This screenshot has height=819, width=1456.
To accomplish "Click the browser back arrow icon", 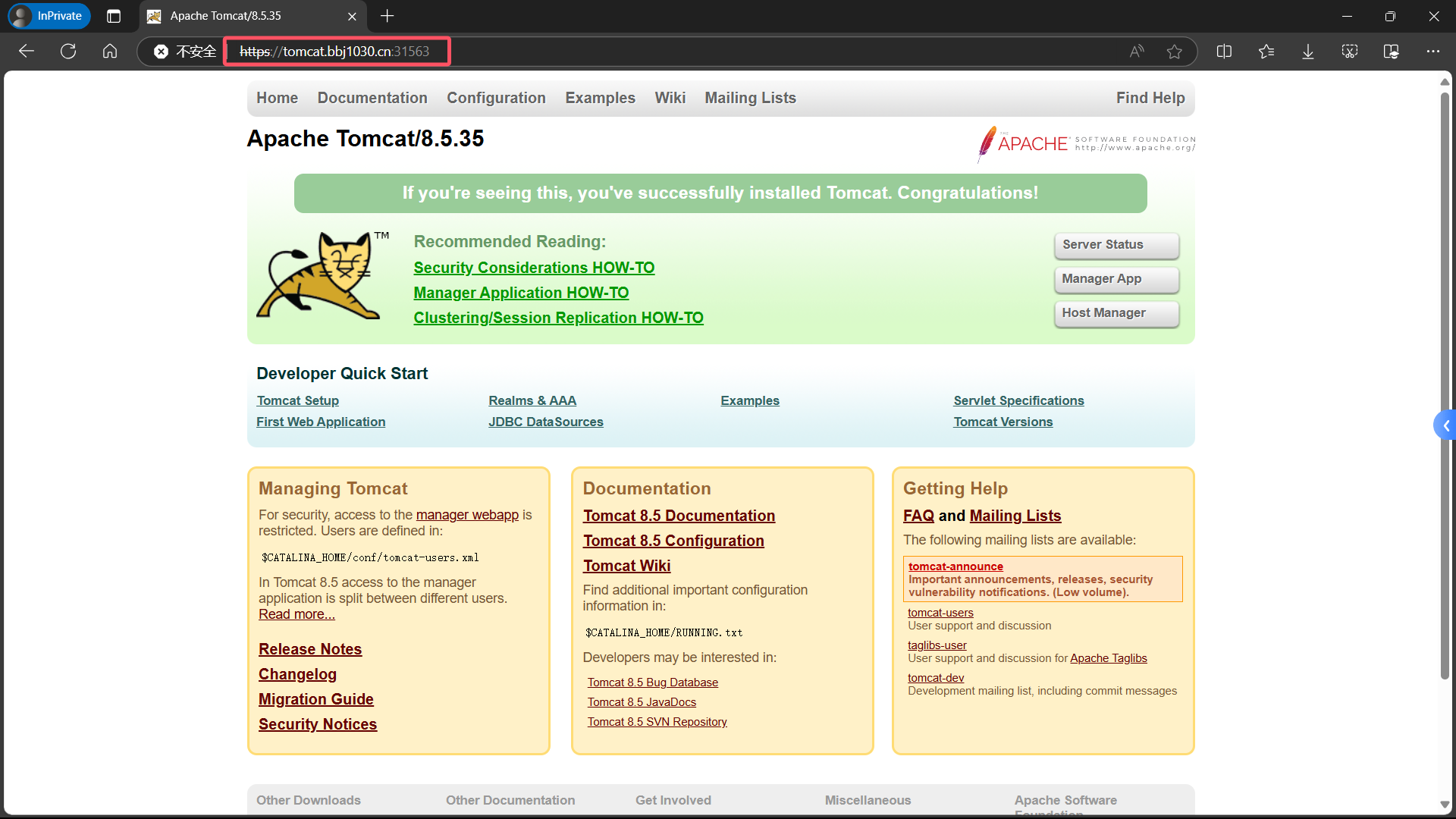I will (27, 52).
